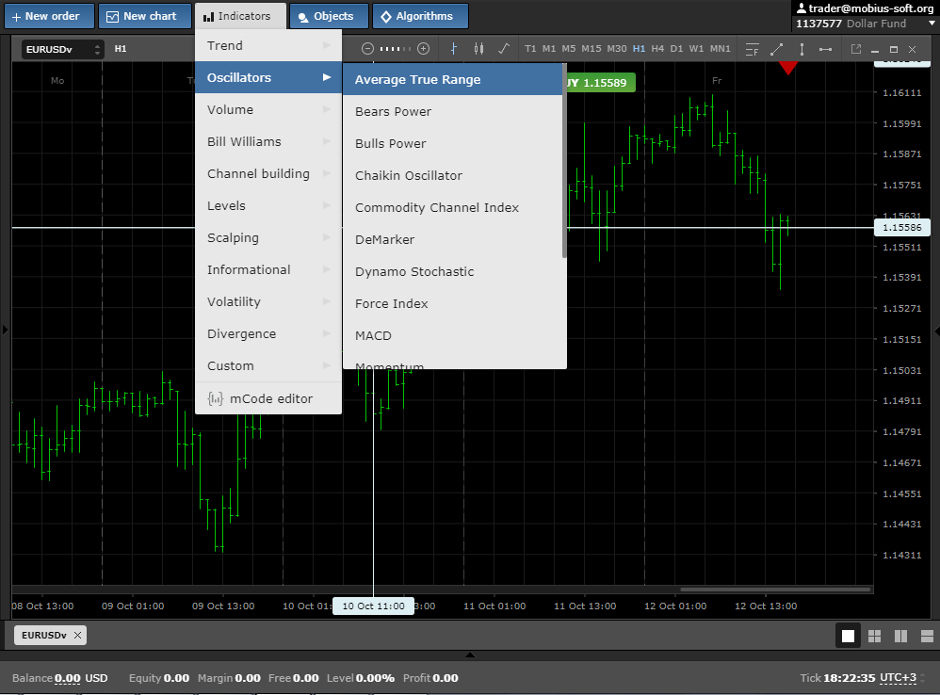The height and width of the screenshot is (695, 940).
Task: Pop the chart out to a new window
Action: tap(855, 49)
